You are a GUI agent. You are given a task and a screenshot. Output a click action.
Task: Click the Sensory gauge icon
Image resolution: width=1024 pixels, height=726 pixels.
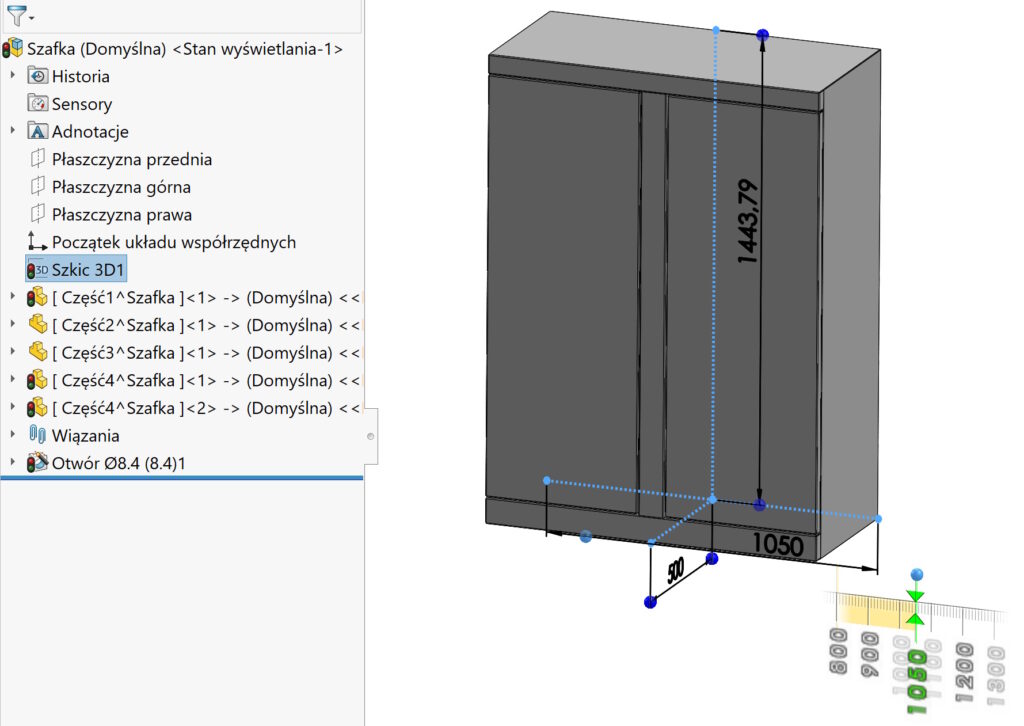pos(38,104)
